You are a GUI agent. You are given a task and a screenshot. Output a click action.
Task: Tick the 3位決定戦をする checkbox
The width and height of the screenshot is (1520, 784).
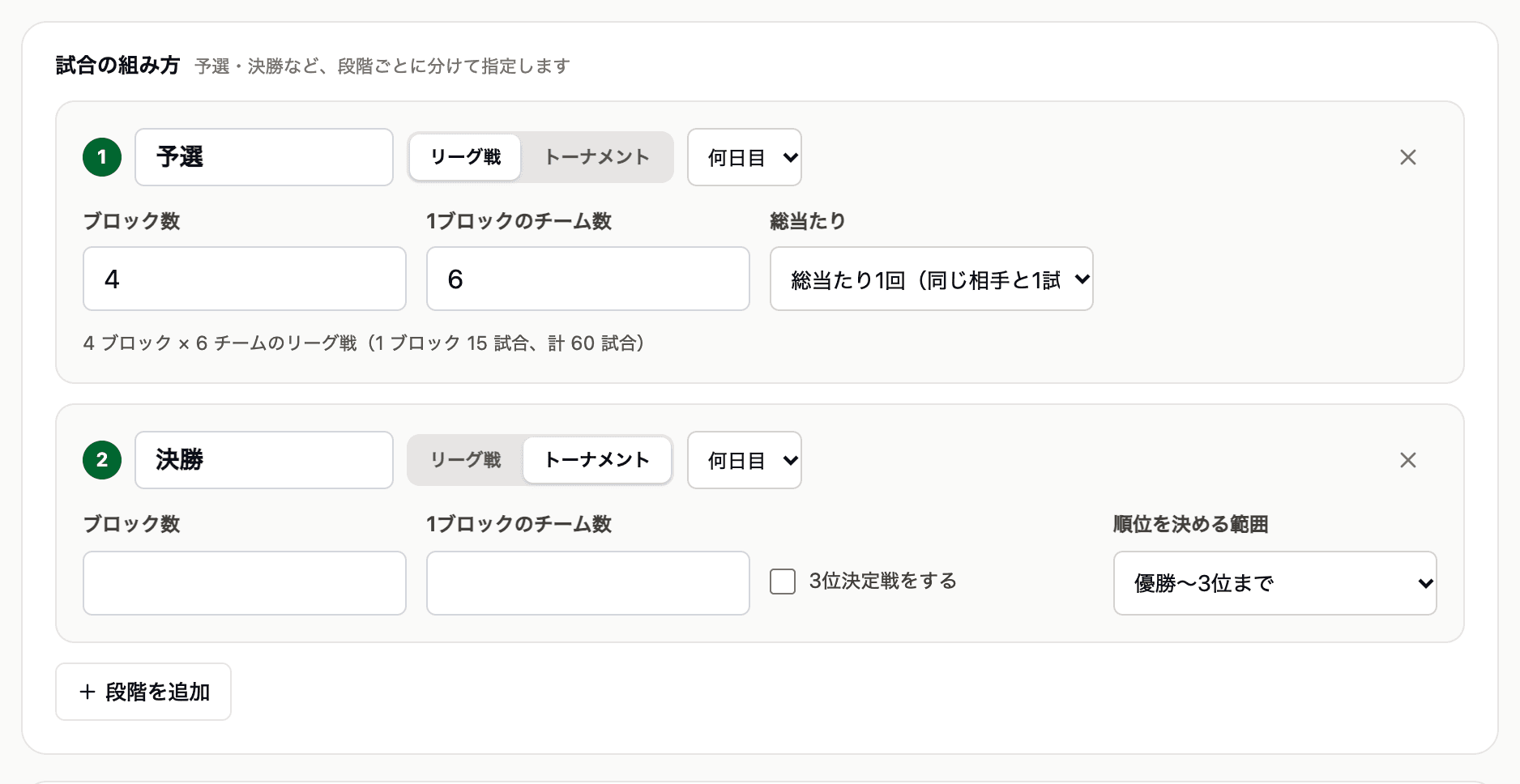click(783, 582)
